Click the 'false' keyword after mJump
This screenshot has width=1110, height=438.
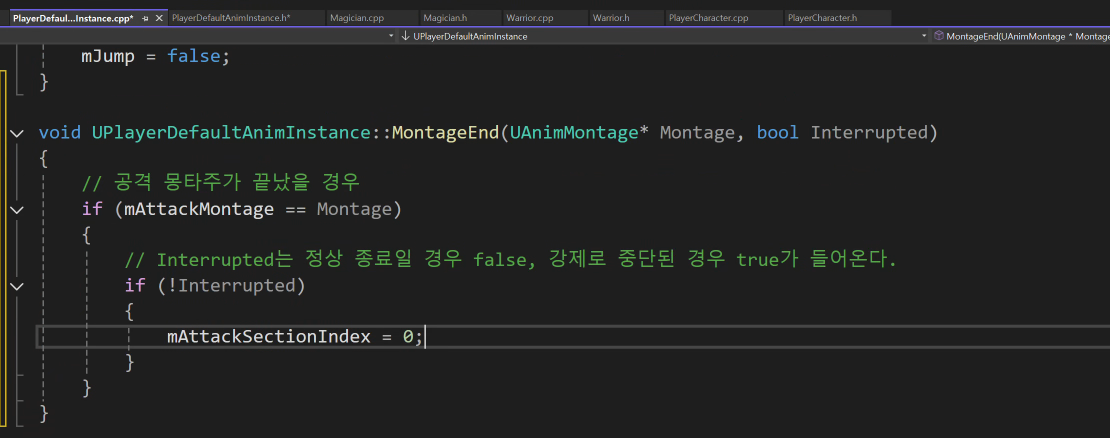[194, 57]
